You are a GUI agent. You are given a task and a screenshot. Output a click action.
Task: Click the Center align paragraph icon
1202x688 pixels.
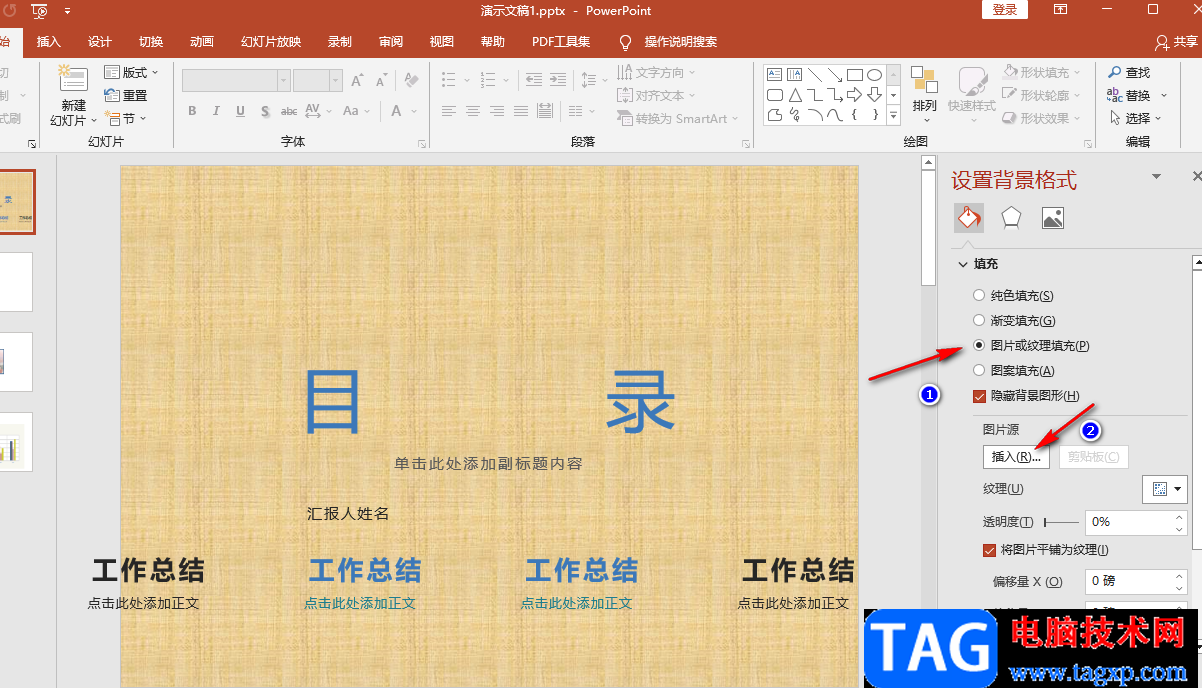tap(473, 111)
